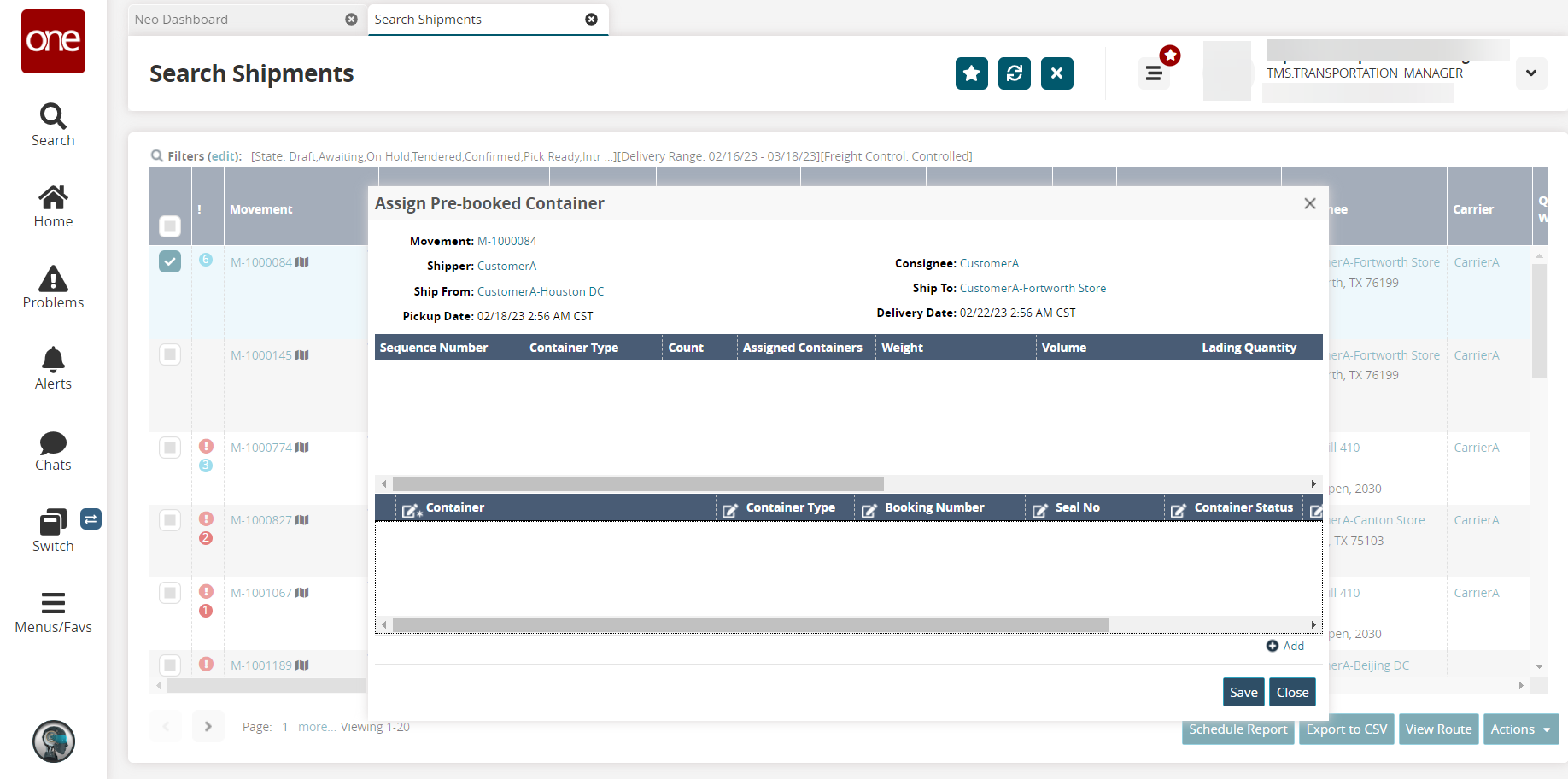Click the Close button in the dialog

pos(1293,693)
